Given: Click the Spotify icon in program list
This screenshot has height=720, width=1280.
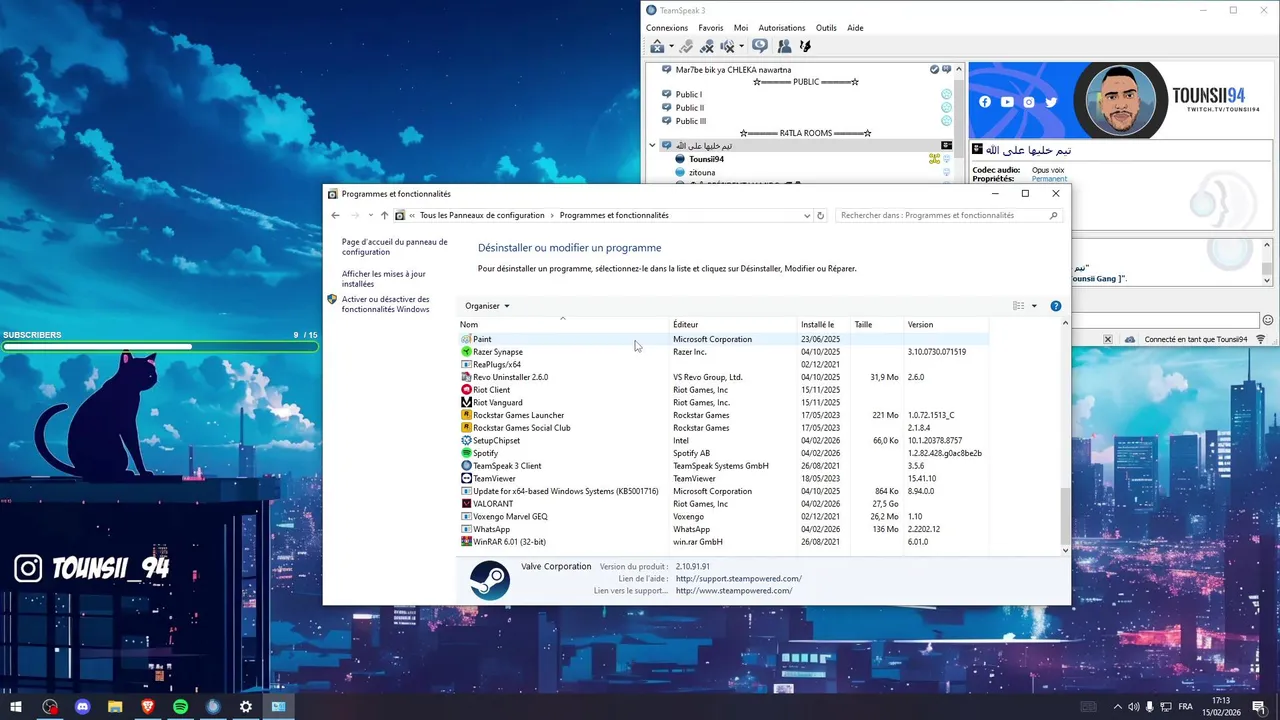Looking at the screenshot, I should tap(466, 453).
